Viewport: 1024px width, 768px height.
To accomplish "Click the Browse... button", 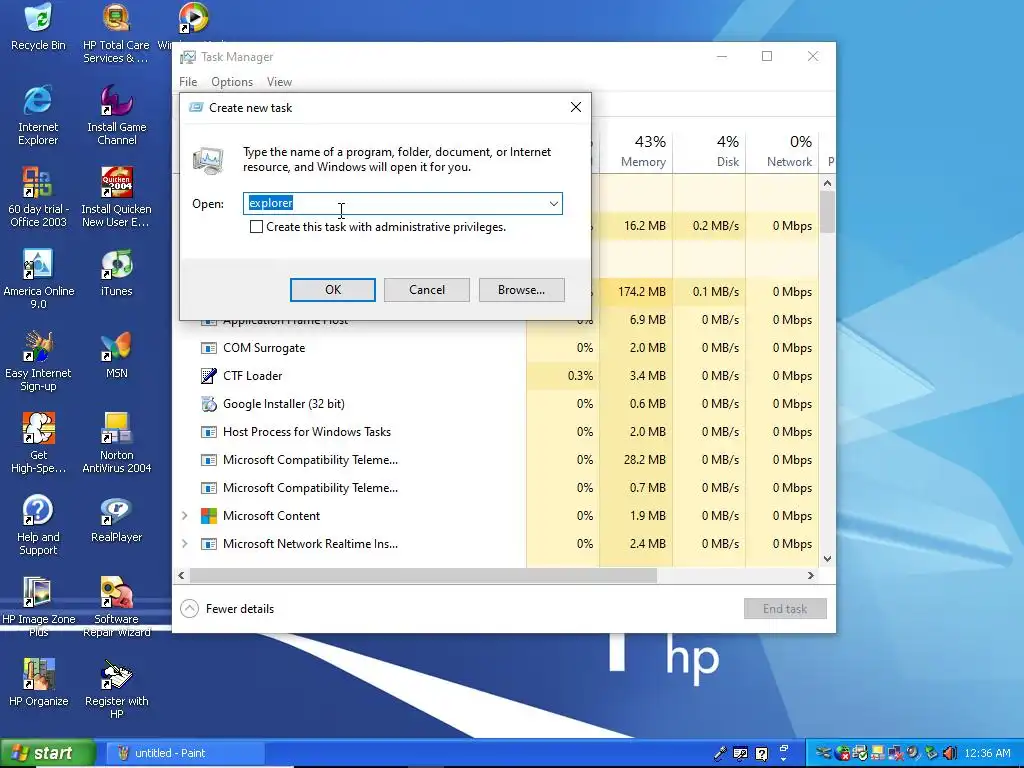I will click(x=521, y=290).
